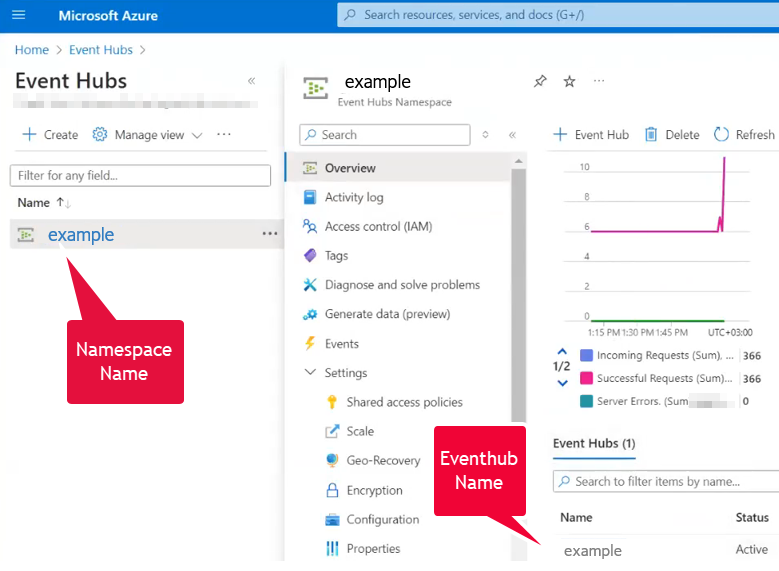Click the Encryption padlock icon
The width and height of the screenshot is (779, 571).
pyautogui.click(x=332, y=490)
